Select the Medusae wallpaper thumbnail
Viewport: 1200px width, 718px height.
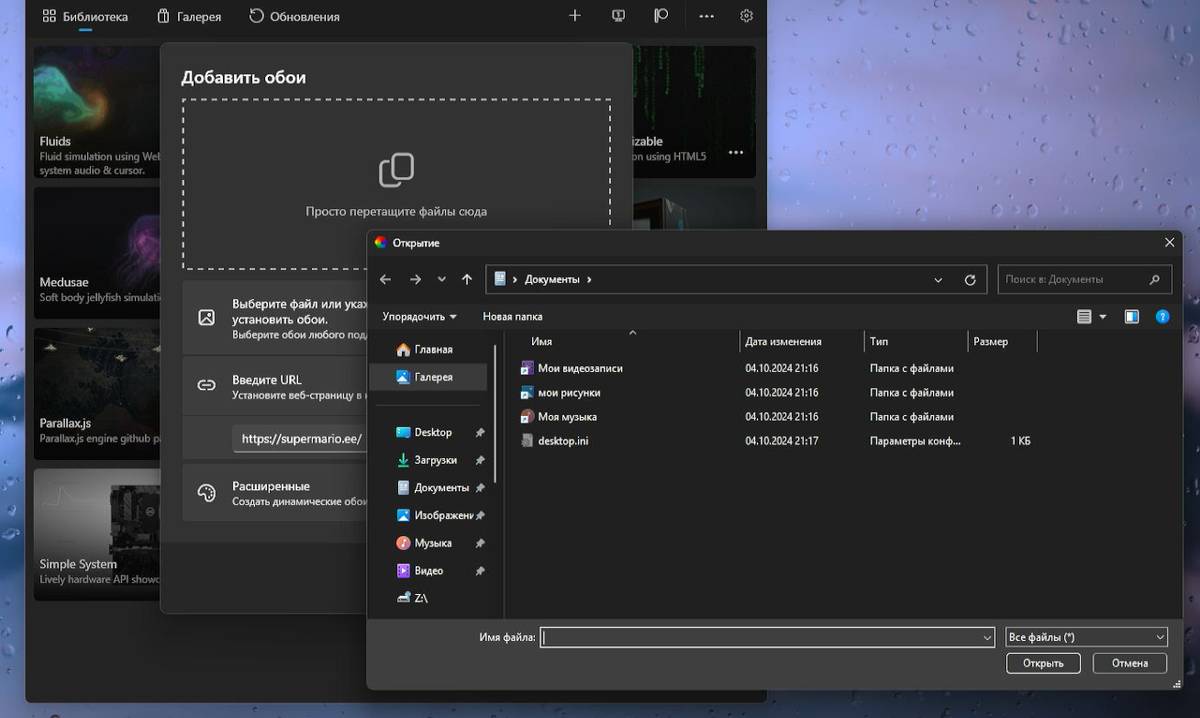click(97, 253)
